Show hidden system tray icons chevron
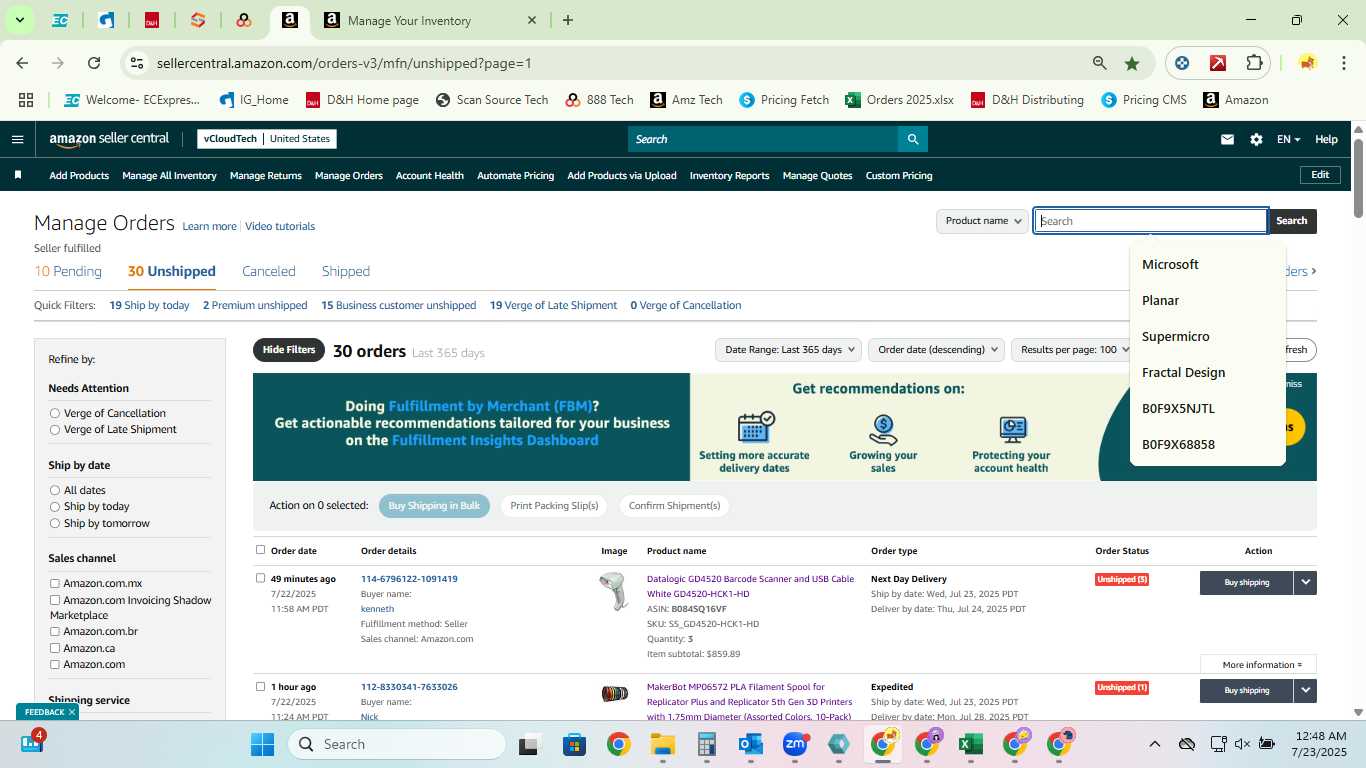Screen dimensions: 1366x768 point(1154,744)
